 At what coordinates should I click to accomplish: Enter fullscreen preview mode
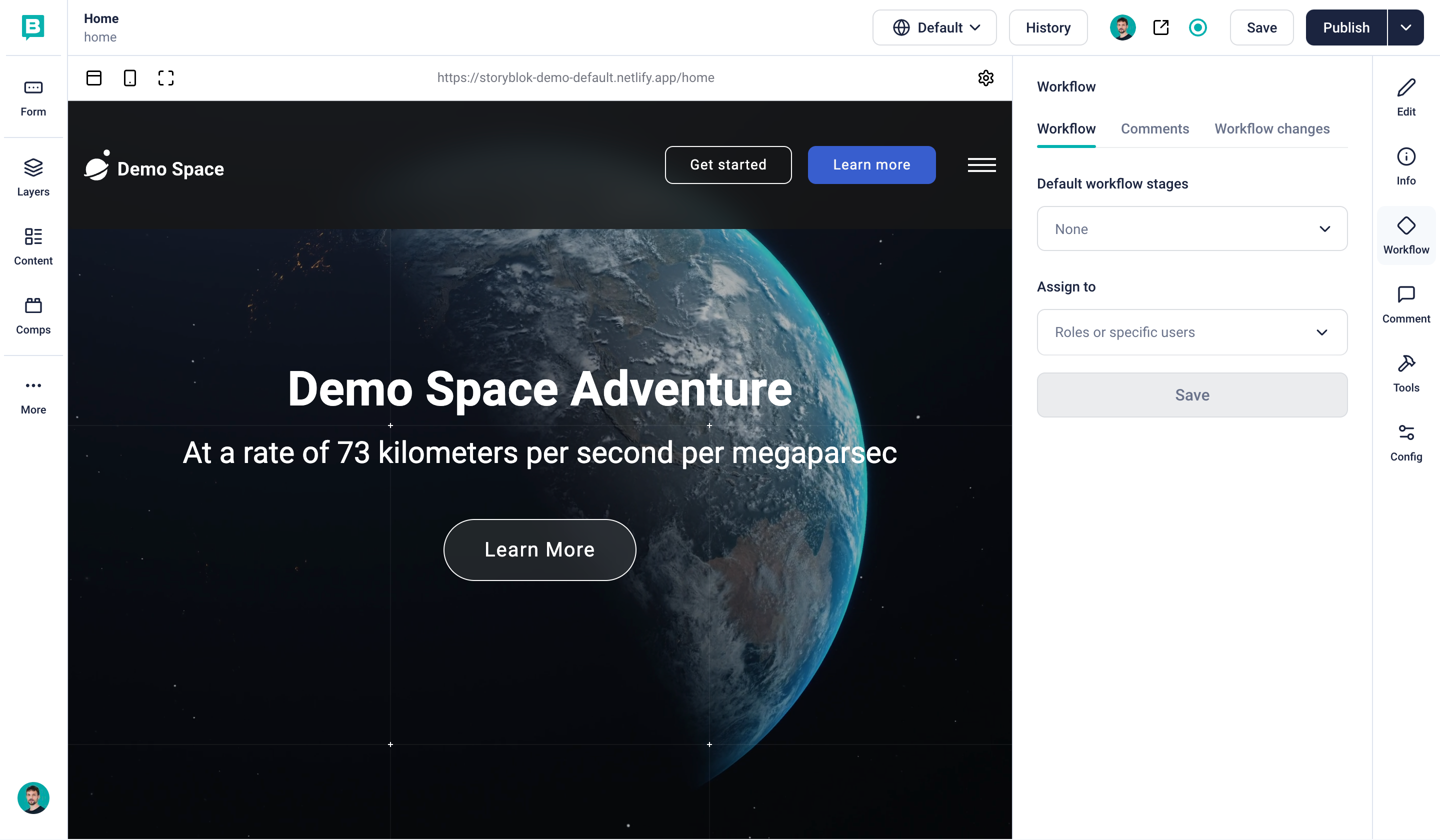[165, 77]
